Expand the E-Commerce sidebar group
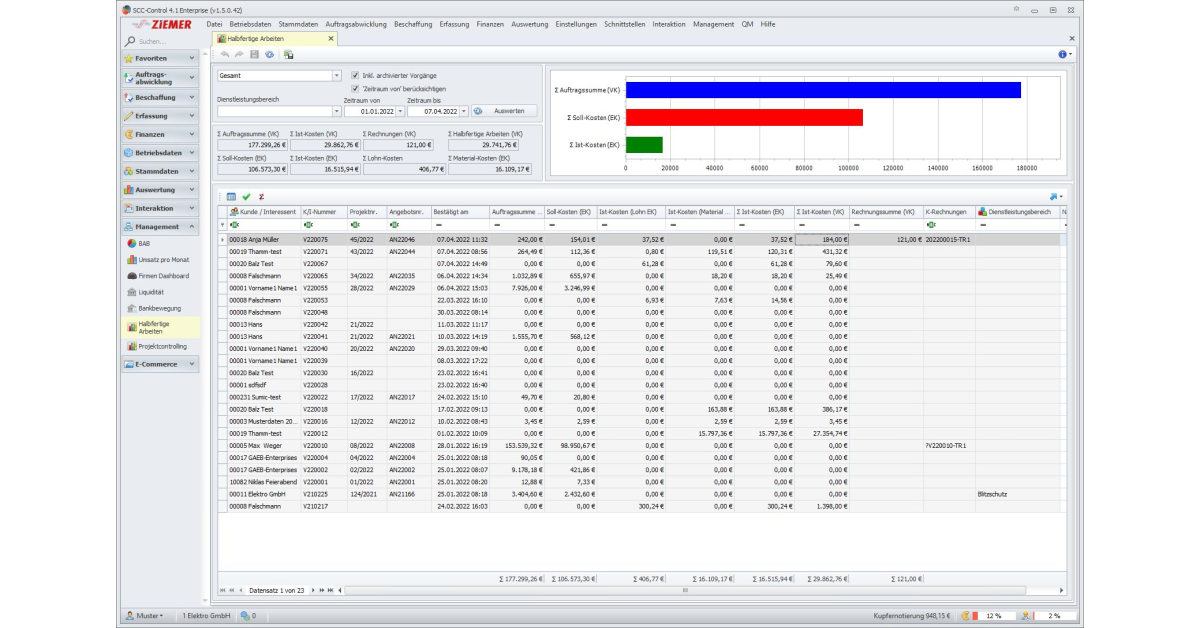Viewport: 1200px width, 628px height. 160,364
